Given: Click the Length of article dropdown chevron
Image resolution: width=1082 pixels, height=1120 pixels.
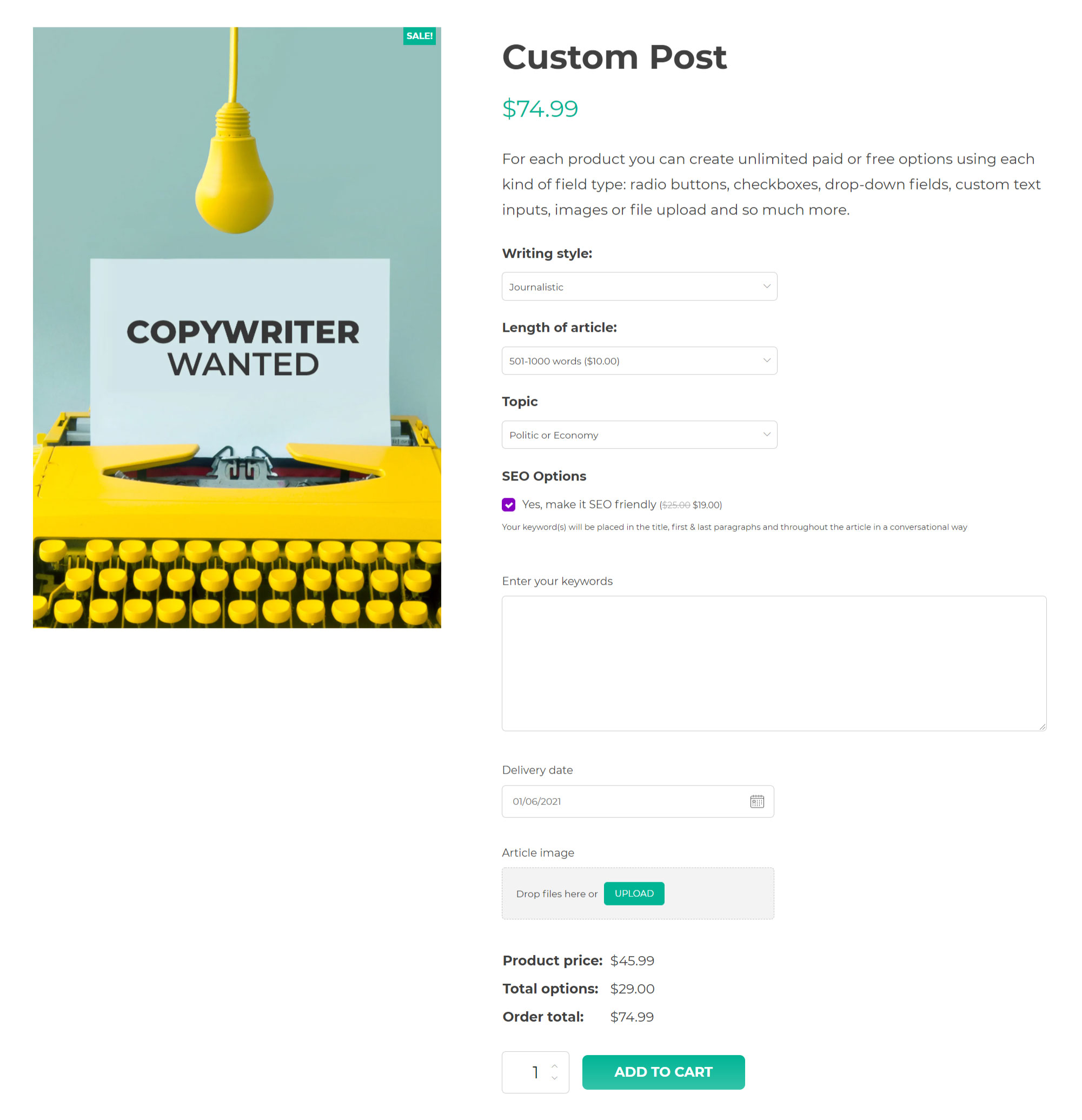Looking at the screenshot, I should pos(767,361).
